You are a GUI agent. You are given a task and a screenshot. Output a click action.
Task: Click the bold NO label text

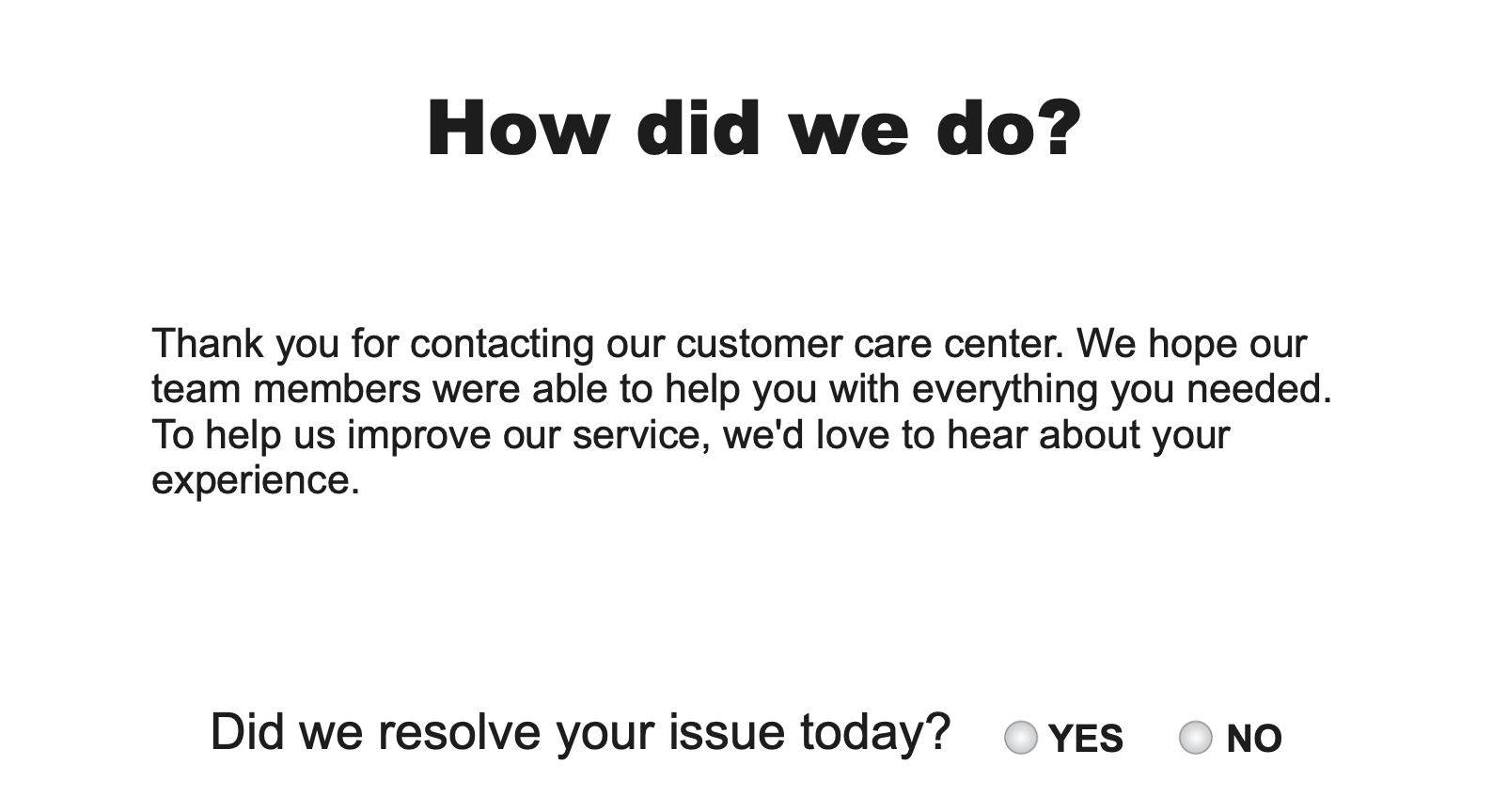point(1254,739)
